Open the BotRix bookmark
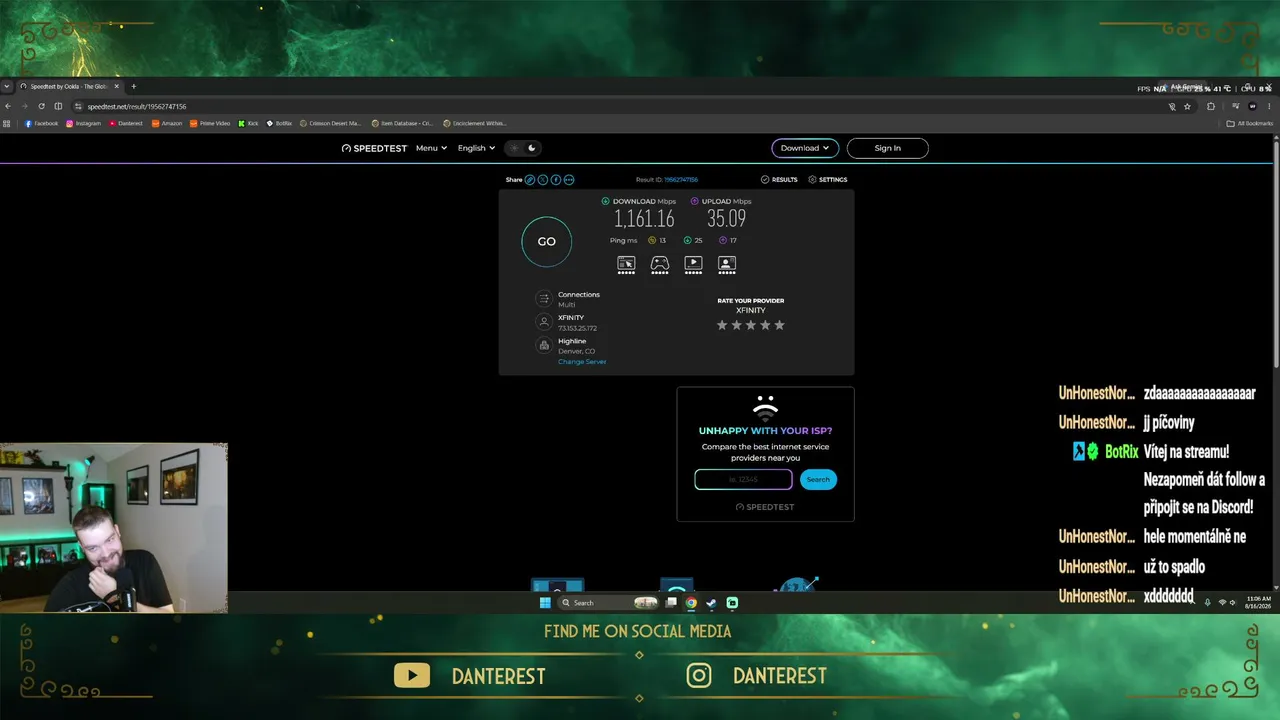The width and height of the screenshot is (1280, 720). pos(279,124)
